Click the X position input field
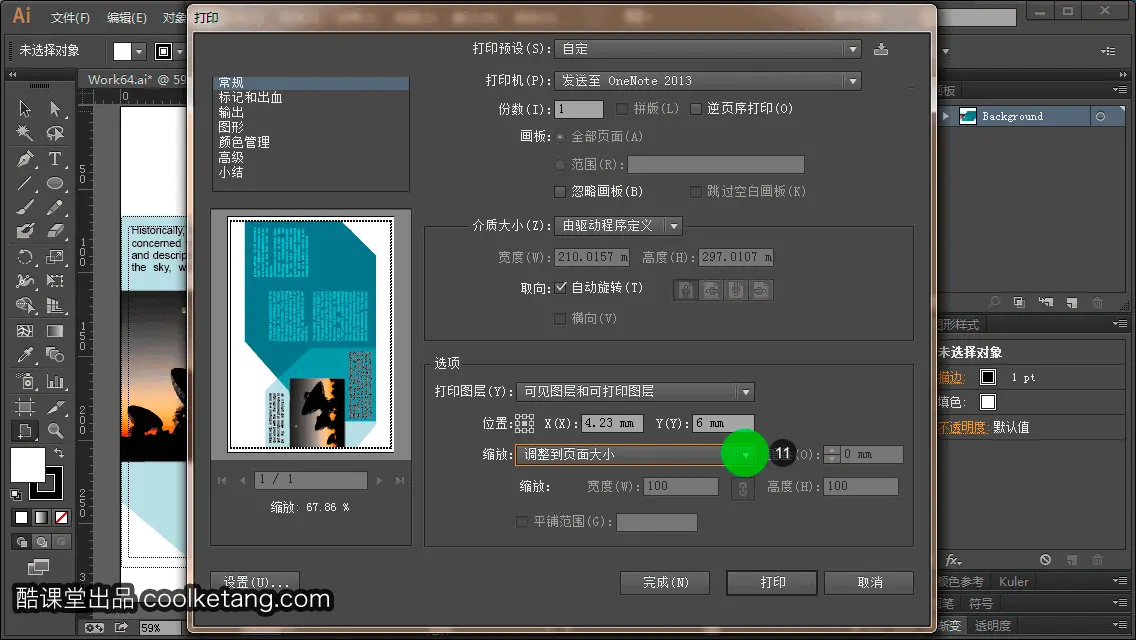The image size is (1136, 640). (611, 423)
